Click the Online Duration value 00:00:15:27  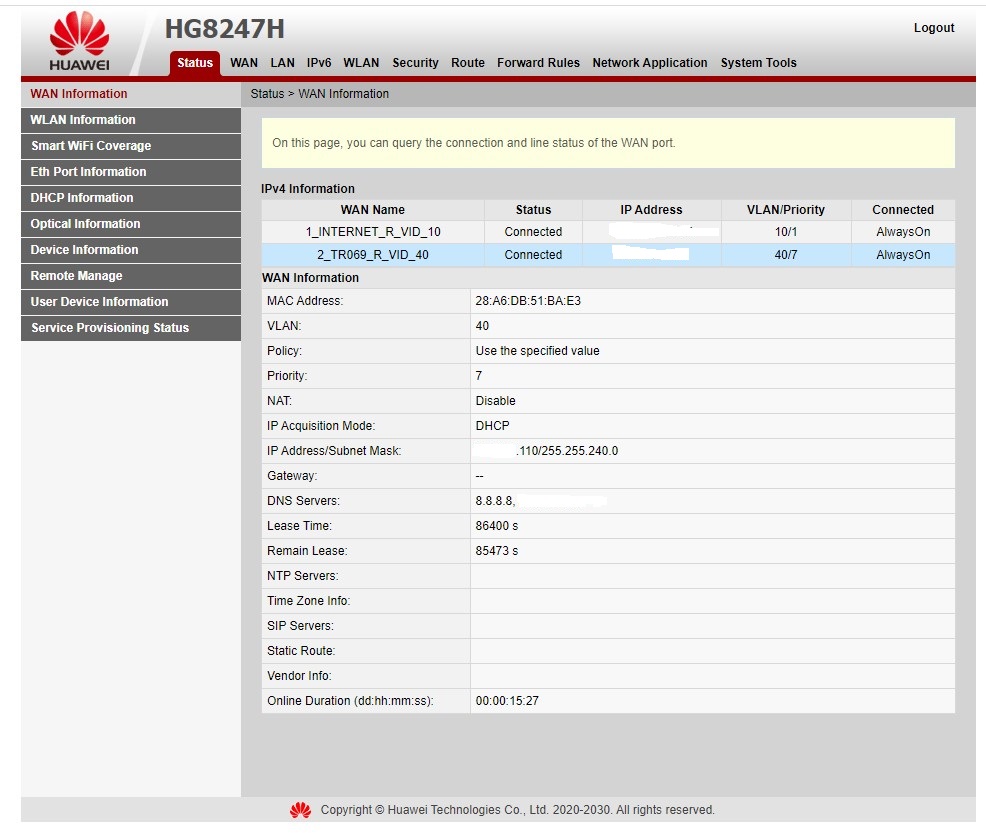pyautogui.click(x=507, y=701)
